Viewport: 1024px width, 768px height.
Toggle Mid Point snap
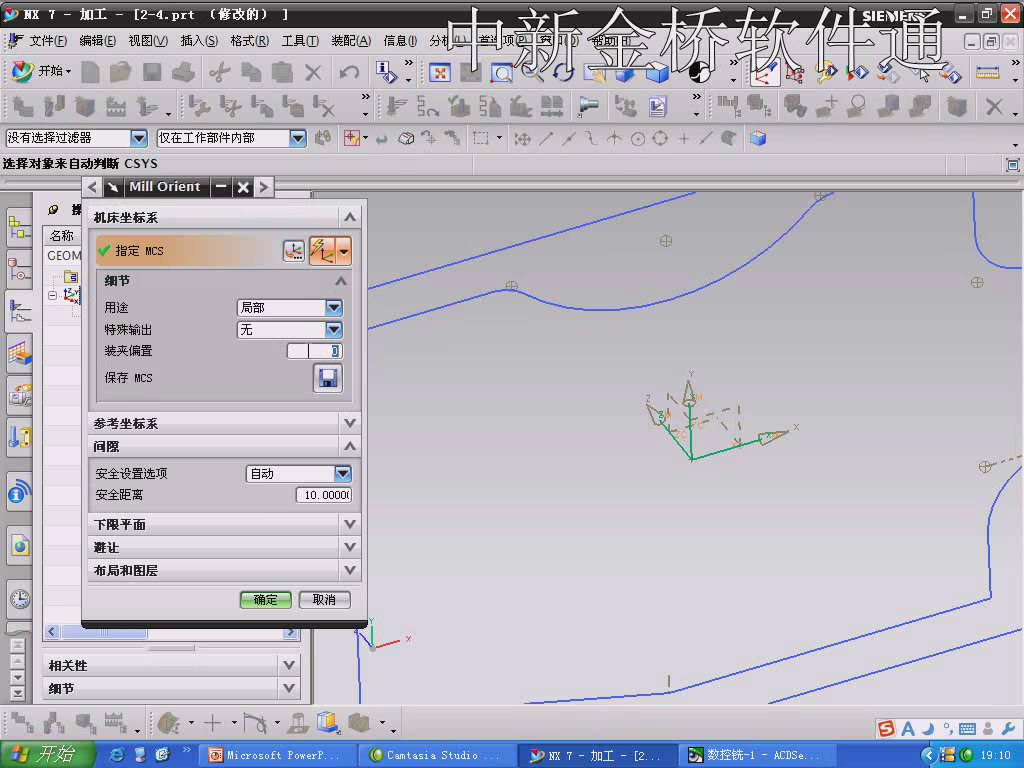(x=569, y=138)
